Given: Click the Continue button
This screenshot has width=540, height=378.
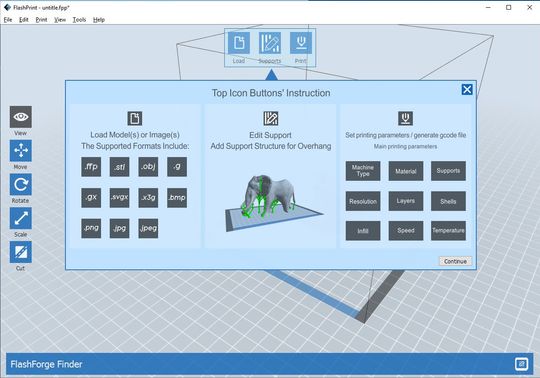Looking at the screenshot, I should tap(455, 261).
